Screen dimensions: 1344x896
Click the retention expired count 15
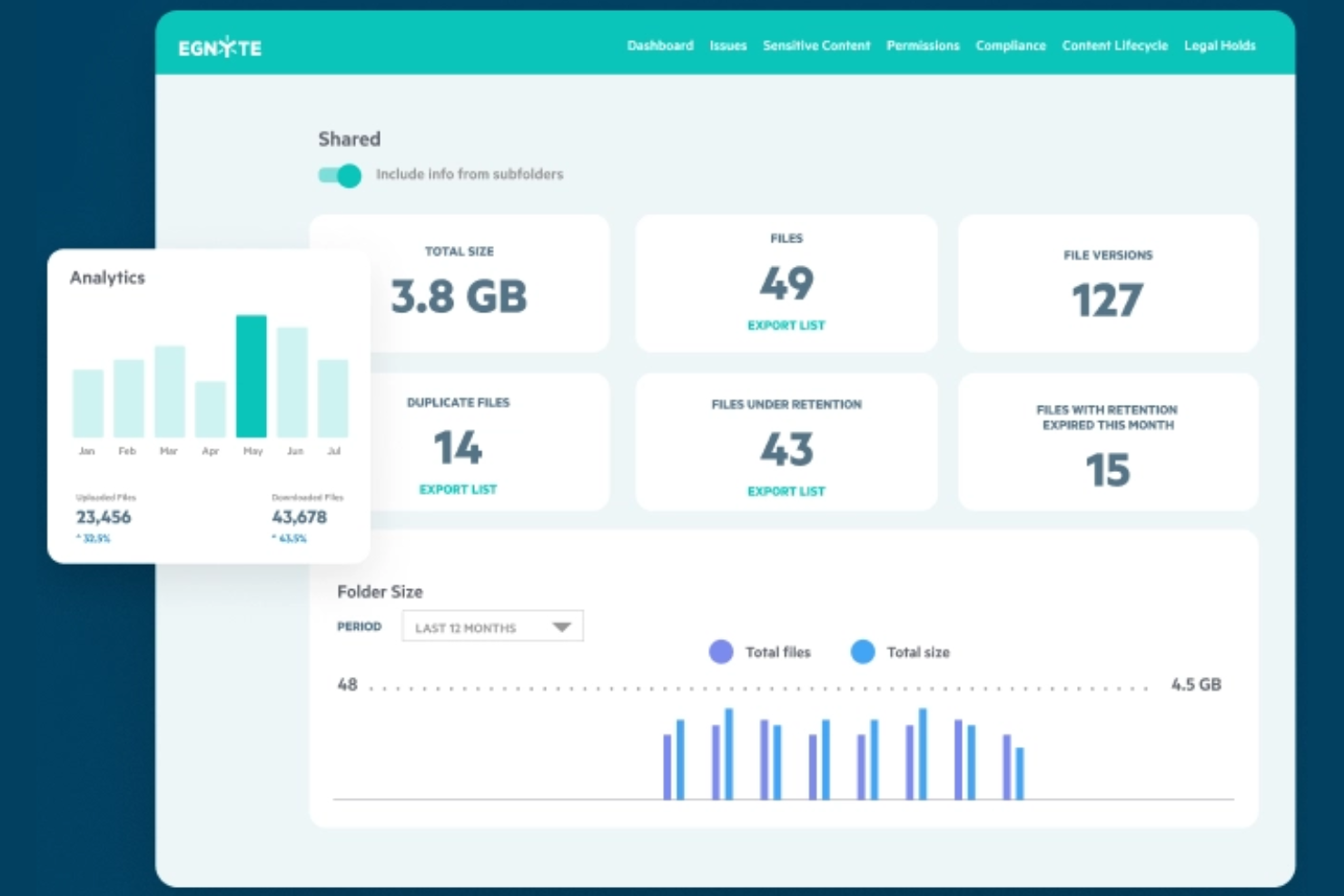1108,470
